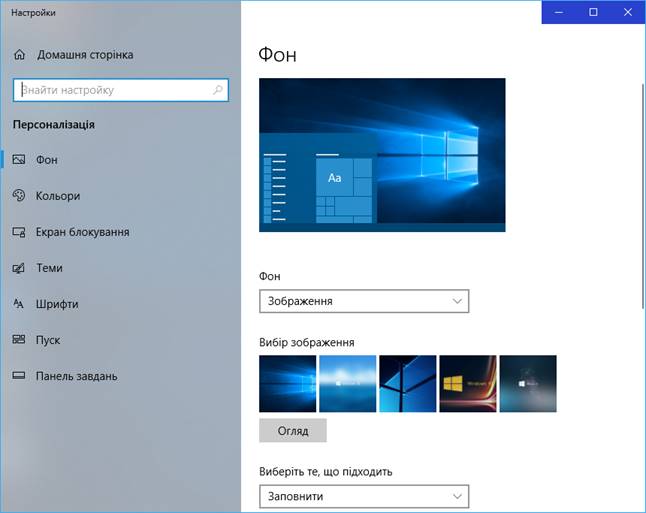Viewport: 646px width, 513px height.
Task: Switch to the Теми section
Action: [49, 268]
